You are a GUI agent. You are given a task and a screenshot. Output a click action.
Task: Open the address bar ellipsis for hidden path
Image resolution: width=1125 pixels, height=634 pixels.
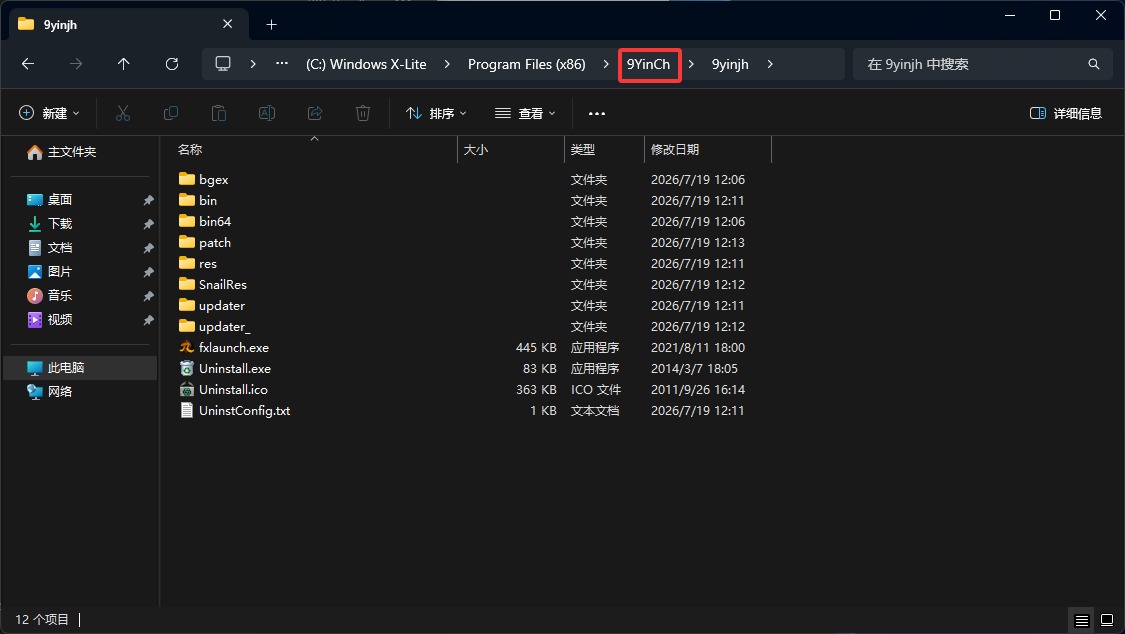point(282,64)
